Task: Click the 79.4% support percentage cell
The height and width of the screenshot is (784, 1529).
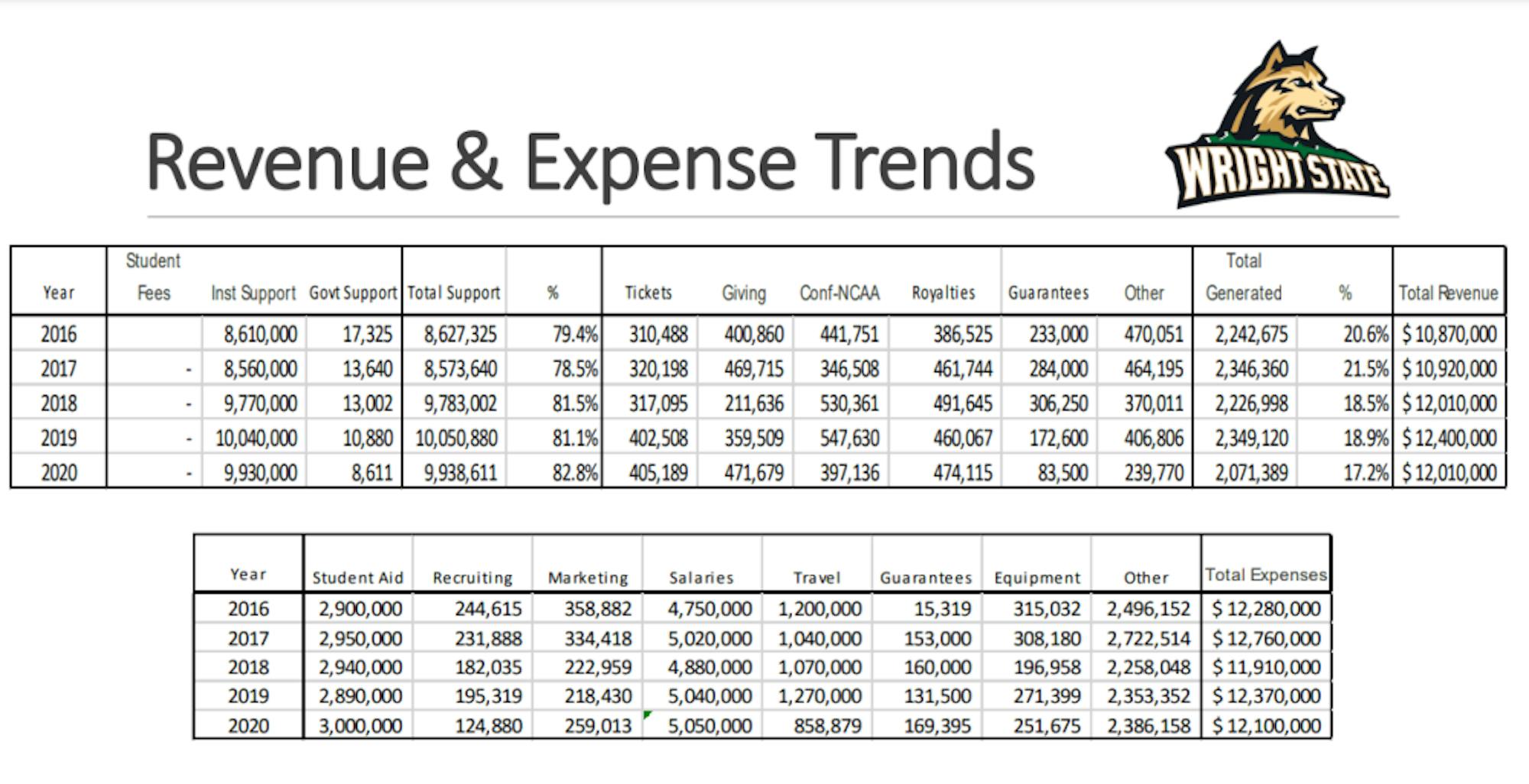Action: coord(575,335)
